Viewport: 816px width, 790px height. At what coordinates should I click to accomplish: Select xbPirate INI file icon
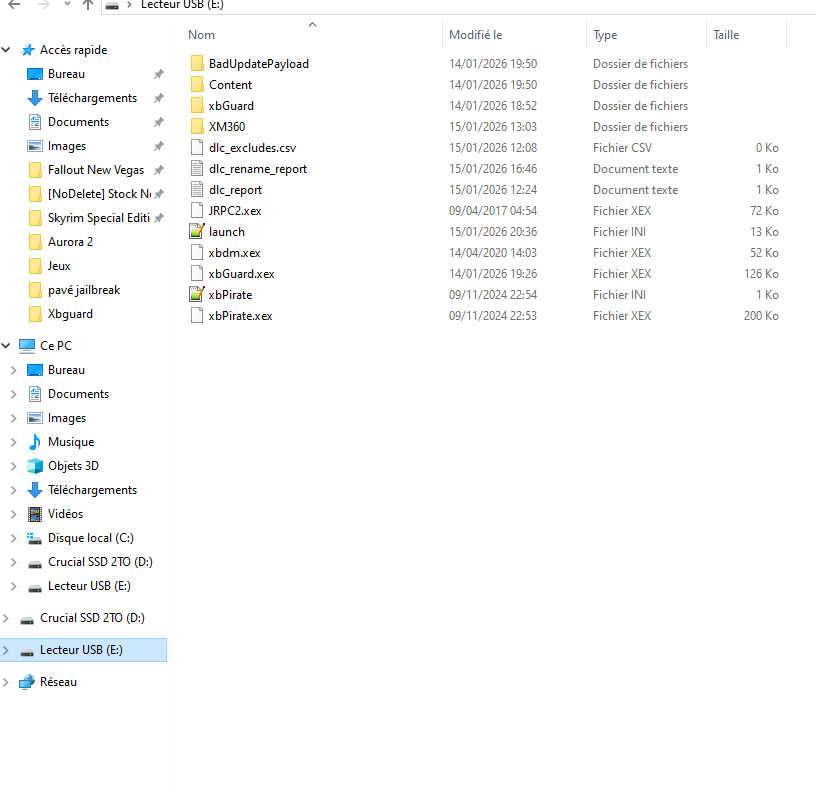[x=197, y=295]
